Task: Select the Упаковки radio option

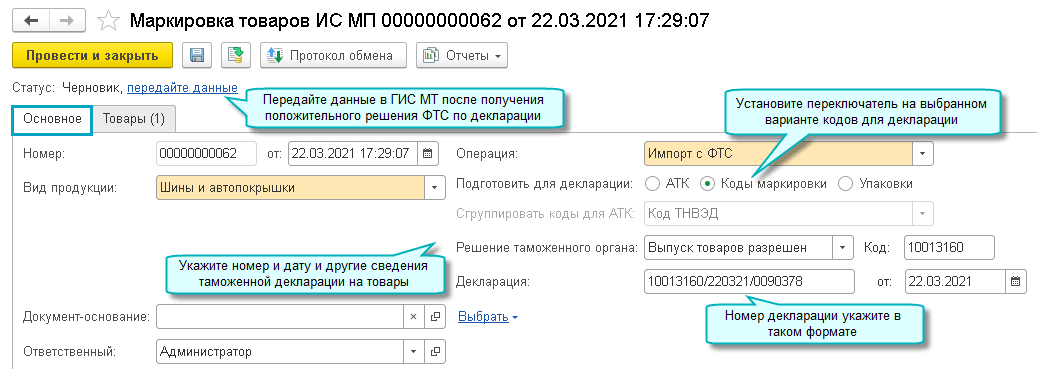Action: [845, 184]
